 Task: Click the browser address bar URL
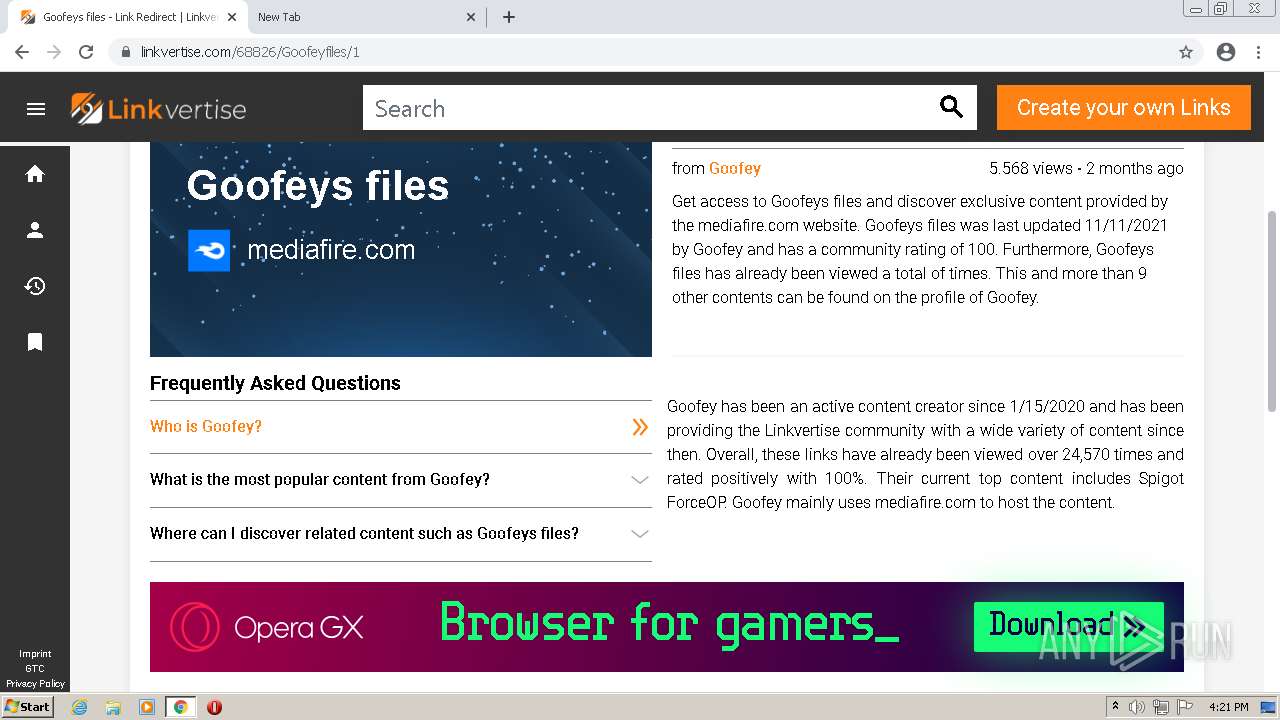[250, 52]
